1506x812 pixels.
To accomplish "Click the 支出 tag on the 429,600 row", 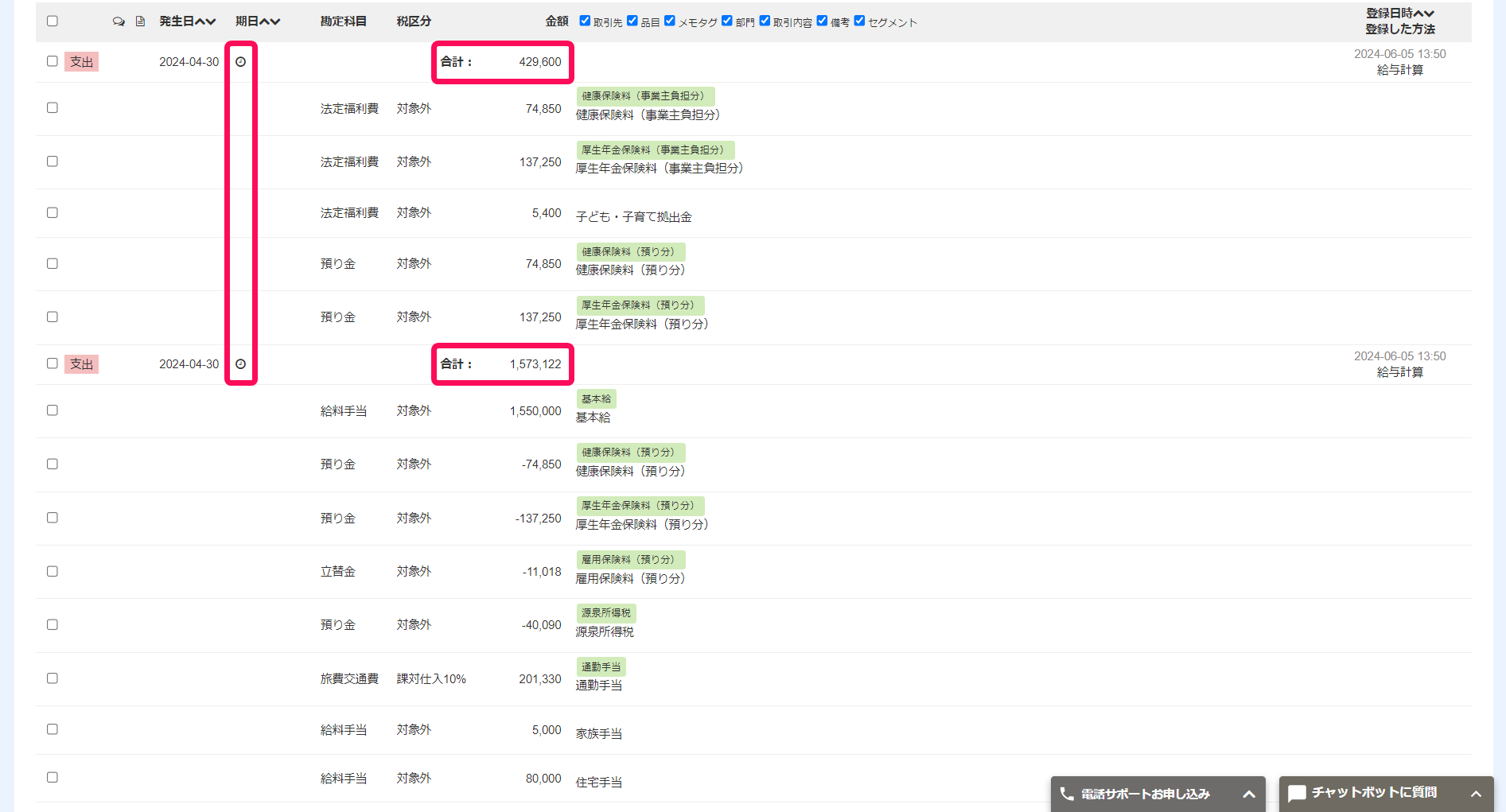I will 81,62.
